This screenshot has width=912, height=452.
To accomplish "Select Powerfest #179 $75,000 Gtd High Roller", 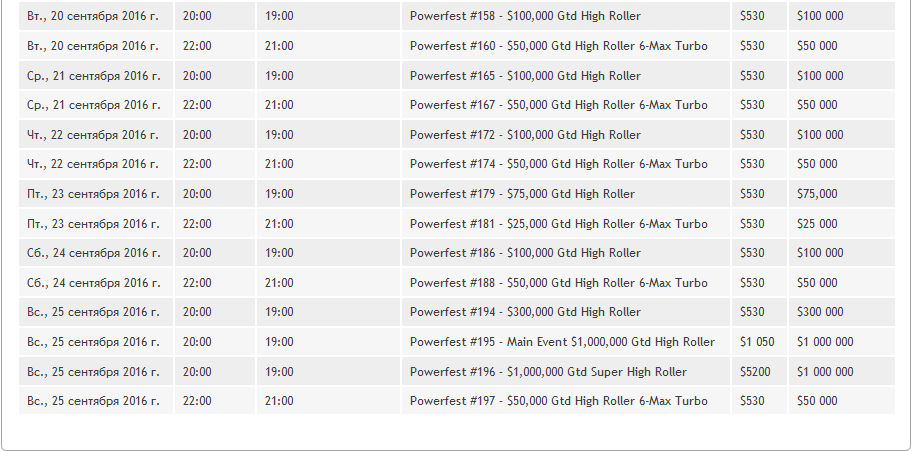I will (522, 194).
